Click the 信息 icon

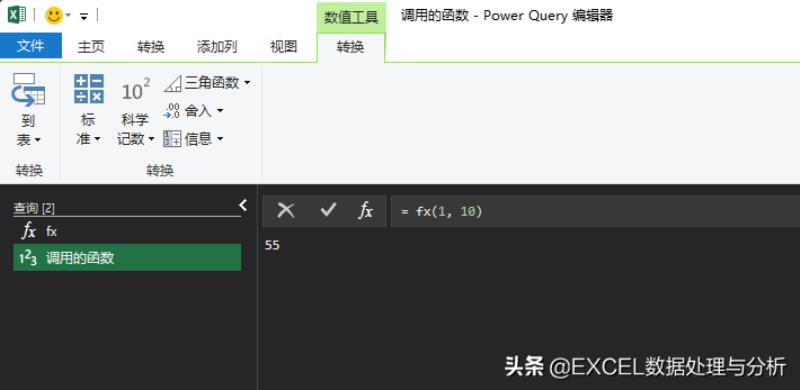coord(172,138)
